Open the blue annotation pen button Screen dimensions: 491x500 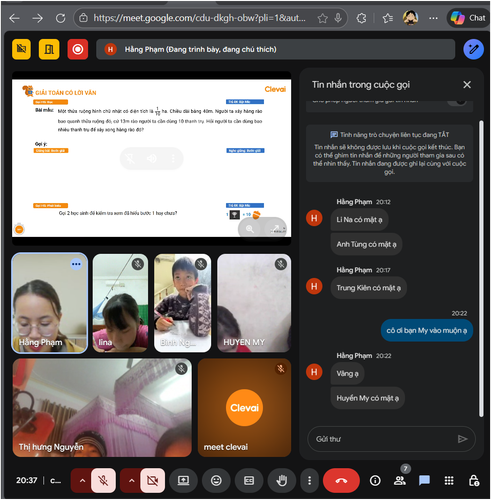(x=473, y=49)
